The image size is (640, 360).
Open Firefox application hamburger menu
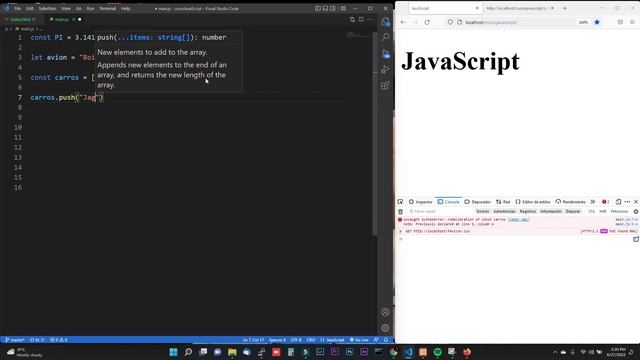632,22
